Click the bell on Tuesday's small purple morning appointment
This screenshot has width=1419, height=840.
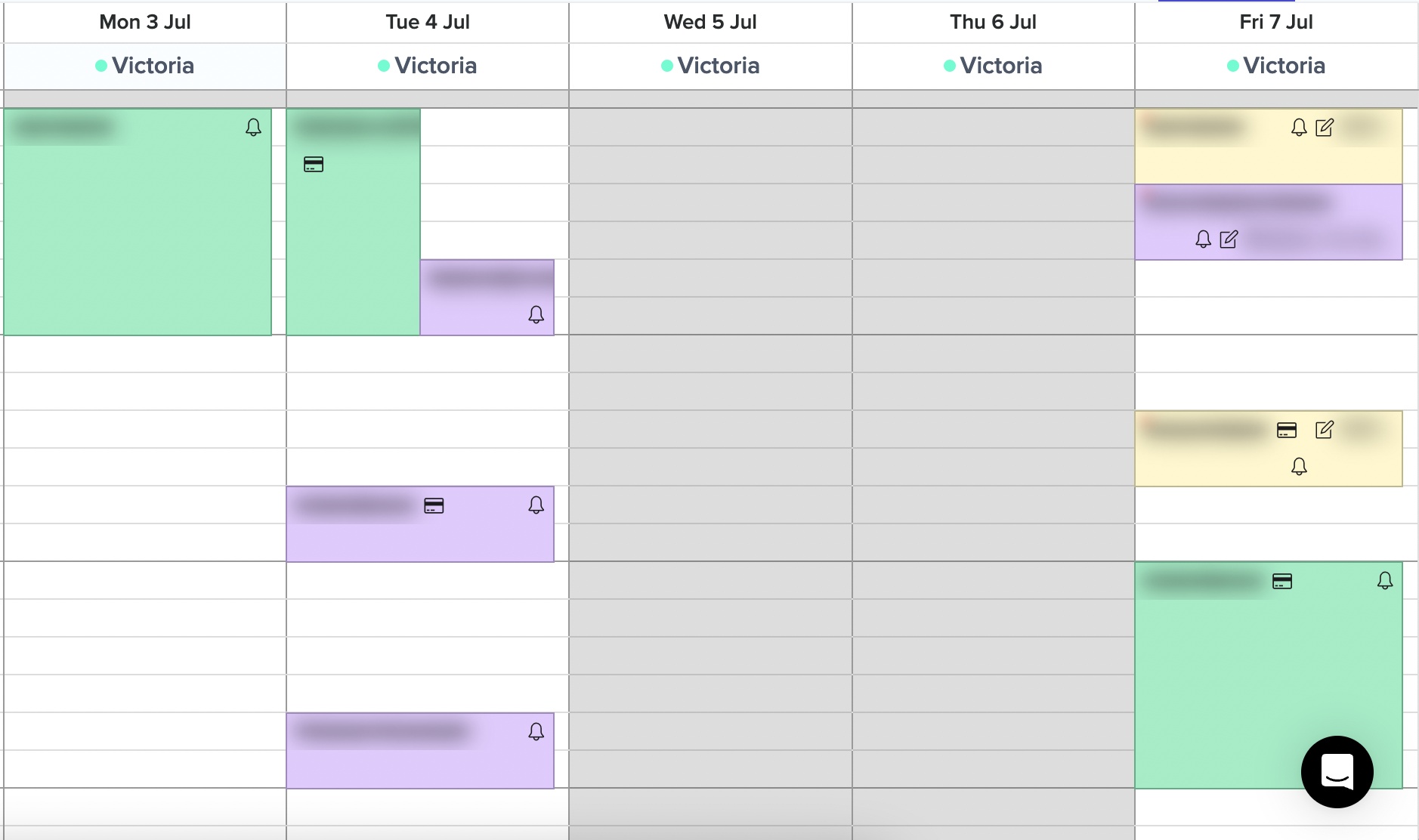coord(536,314)
